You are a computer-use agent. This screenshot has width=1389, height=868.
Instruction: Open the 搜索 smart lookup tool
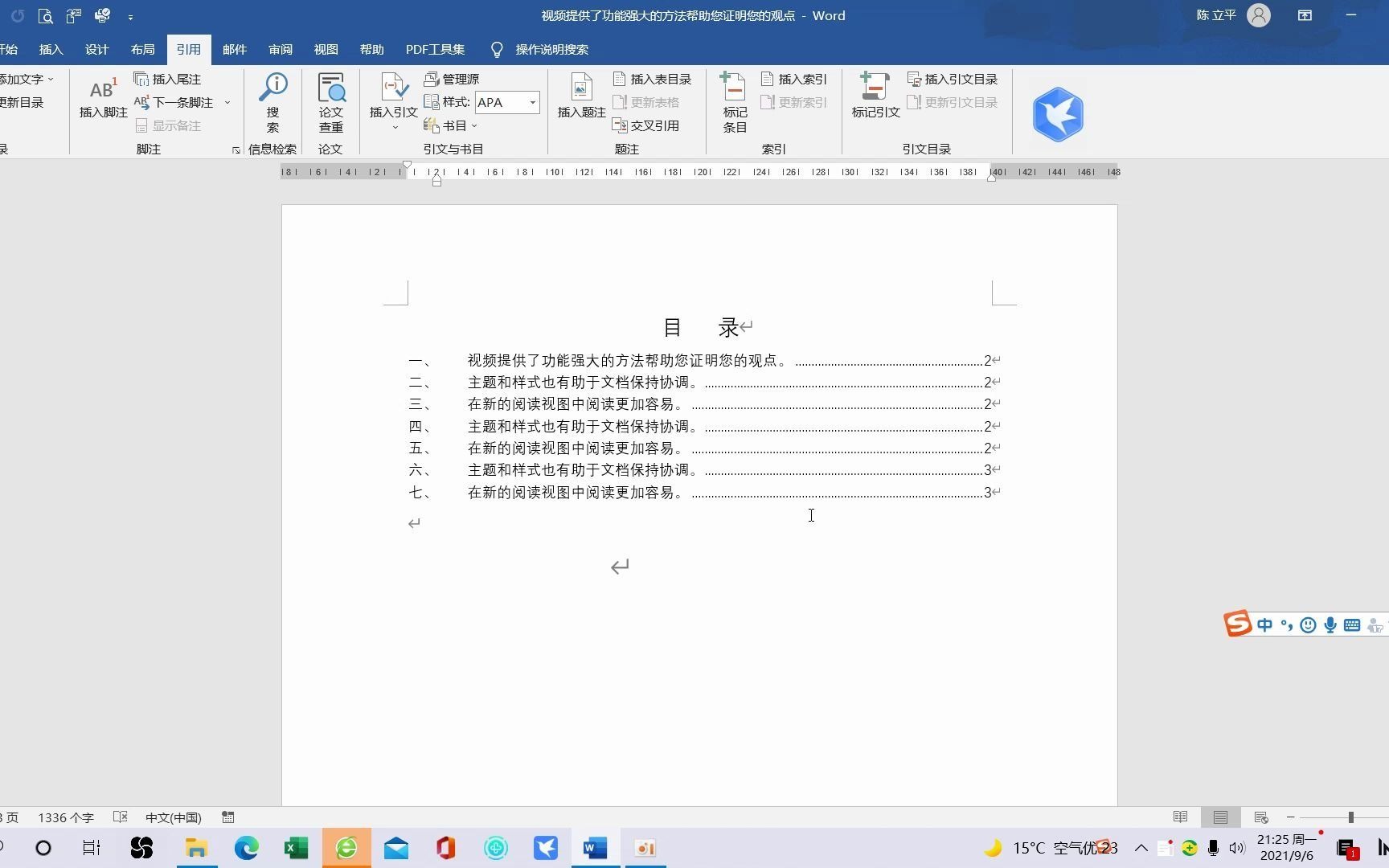pos(272,102)
